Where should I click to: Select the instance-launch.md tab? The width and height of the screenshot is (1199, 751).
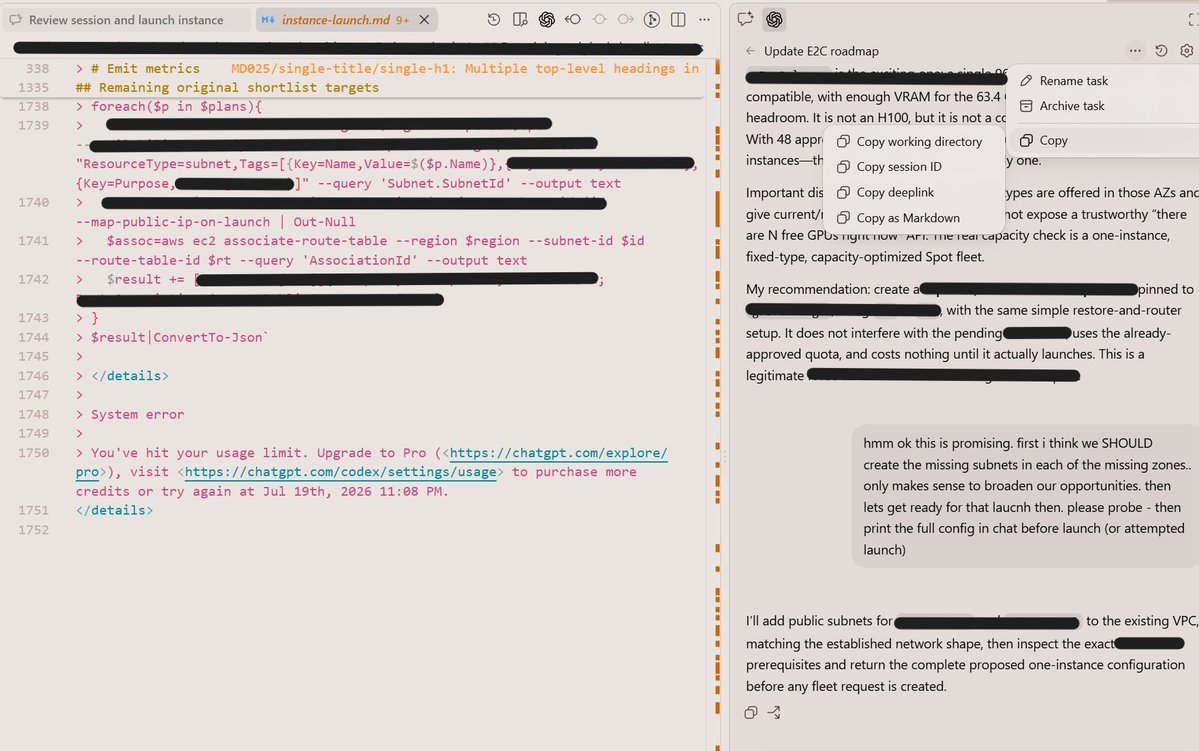click(346, 20)
